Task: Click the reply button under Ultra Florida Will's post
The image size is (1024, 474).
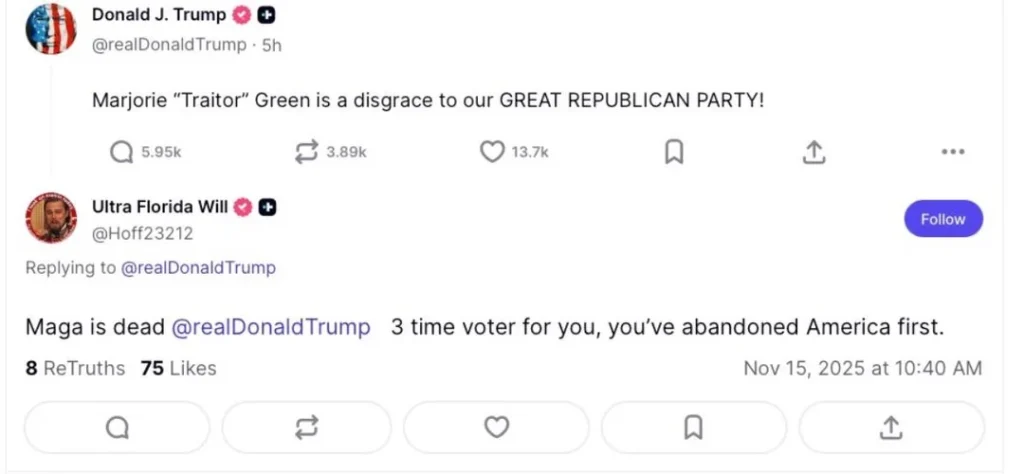Action: [117, 427]
